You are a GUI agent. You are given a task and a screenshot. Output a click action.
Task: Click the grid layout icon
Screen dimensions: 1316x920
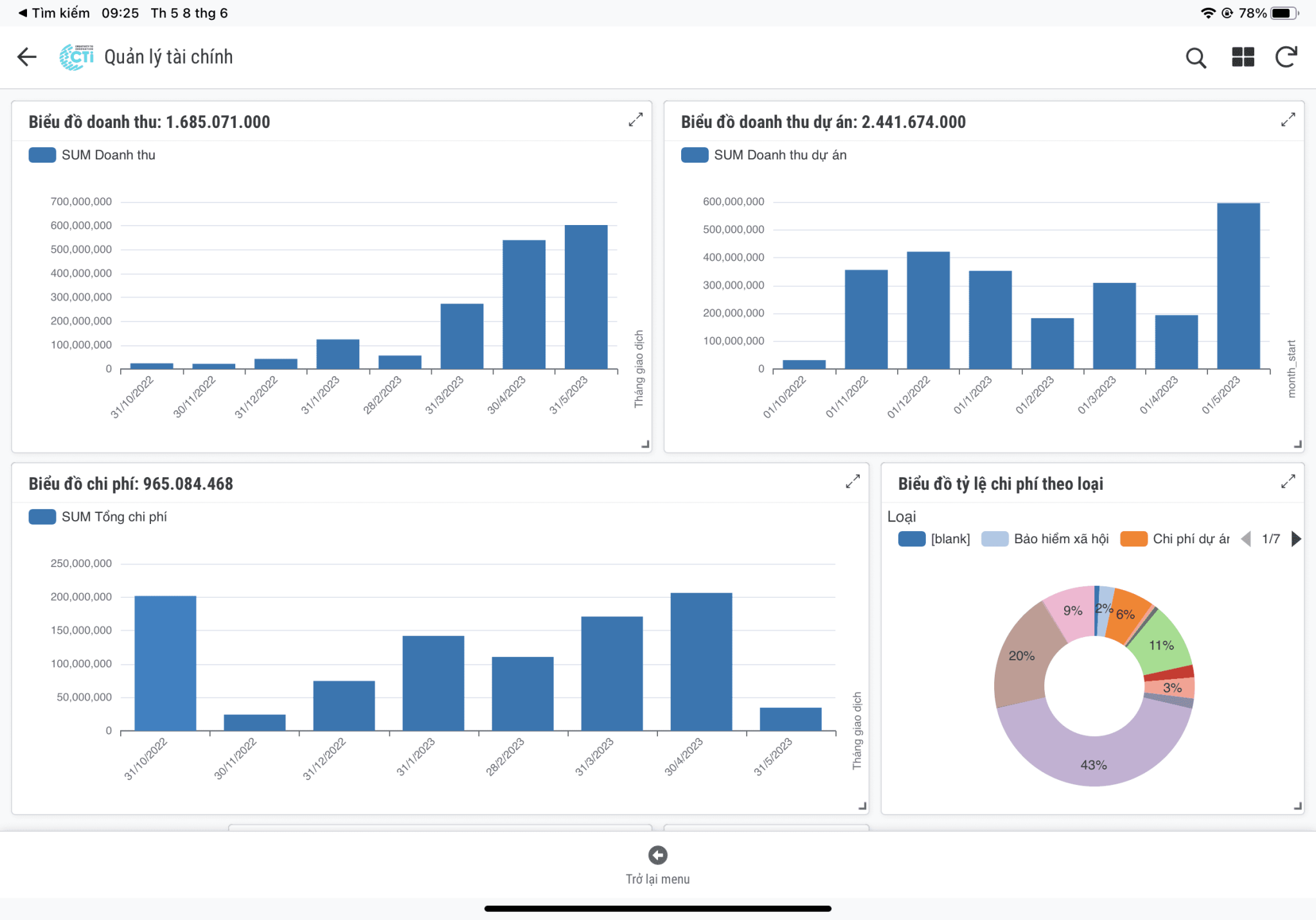click(x=1243, y=57)
